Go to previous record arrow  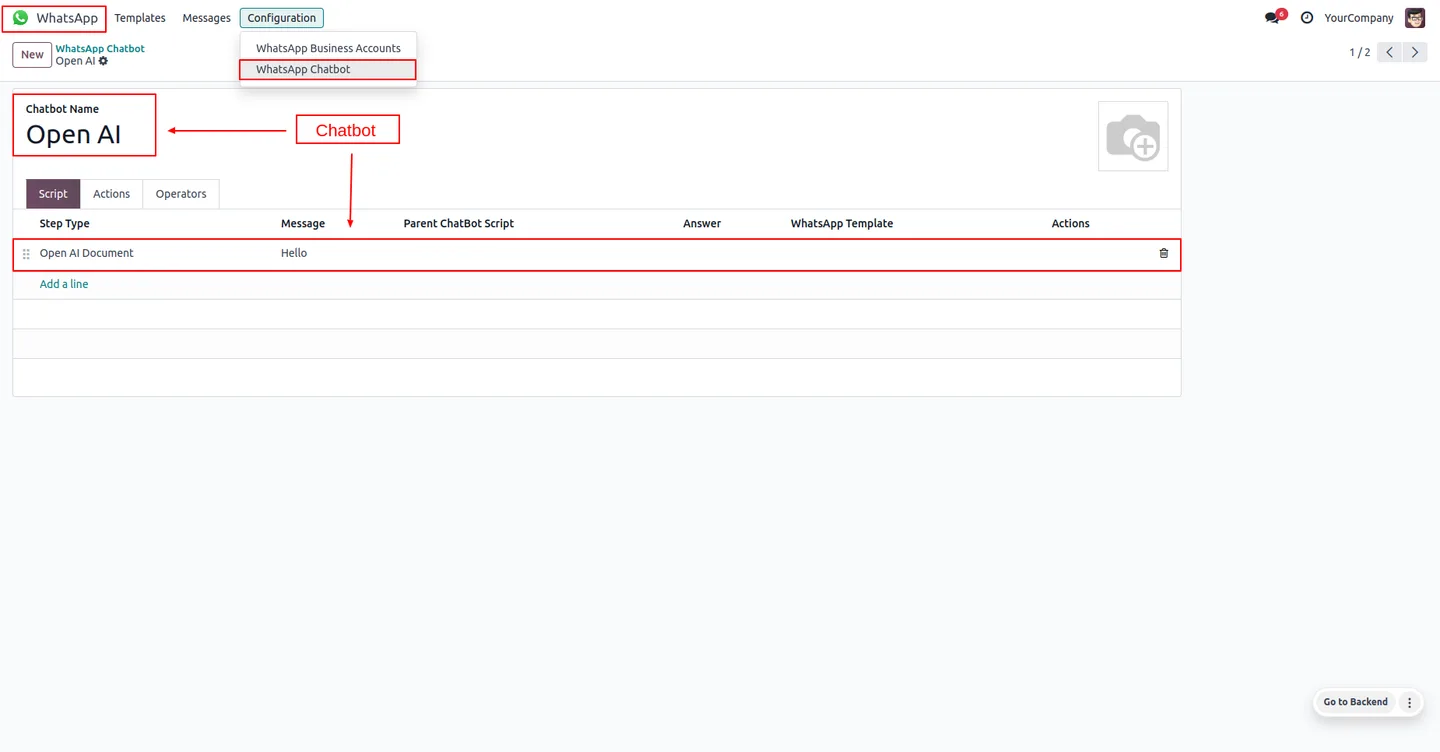(1389, 52)
